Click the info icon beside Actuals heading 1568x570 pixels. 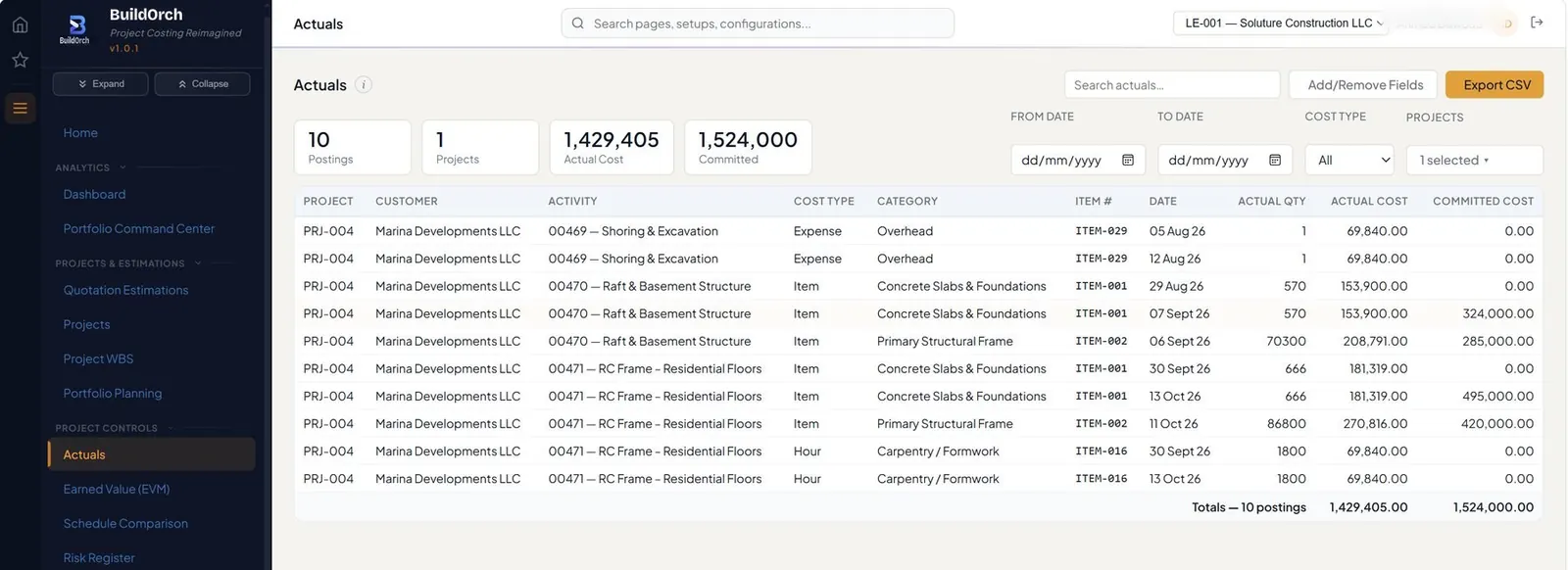[364, 85]
